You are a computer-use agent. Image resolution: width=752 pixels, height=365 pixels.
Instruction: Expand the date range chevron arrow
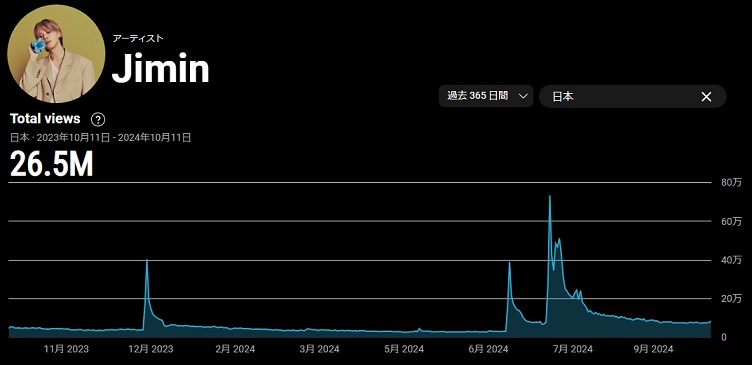click(523, 96)
